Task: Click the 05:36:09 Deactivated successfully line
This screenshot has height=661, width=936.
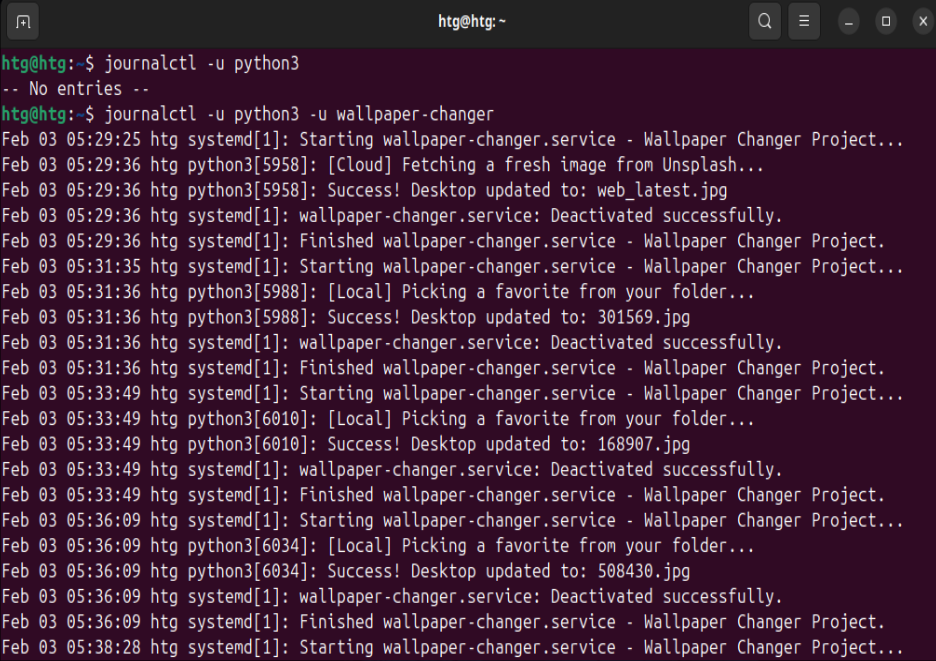Action: 392,597
